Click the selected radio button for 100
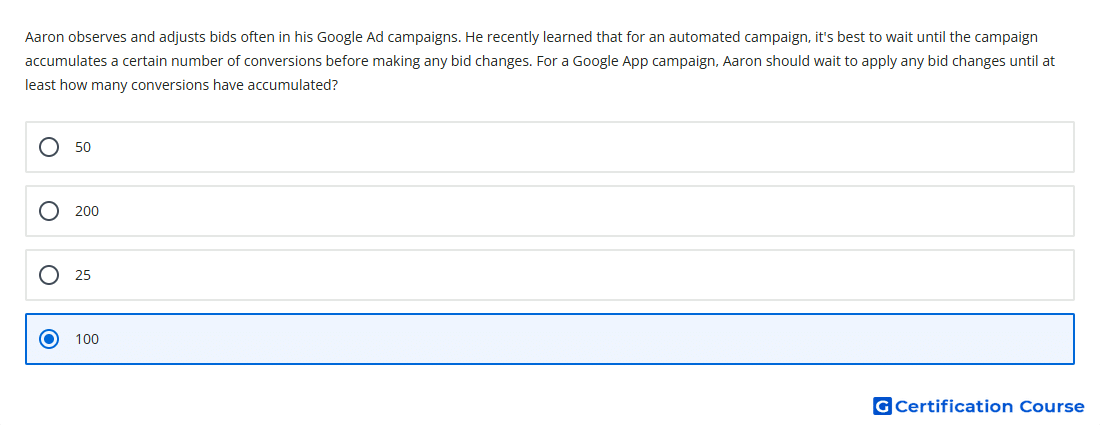Image resolution: width=1100 pixels, height=425 pixels. [x=49, y=339]
